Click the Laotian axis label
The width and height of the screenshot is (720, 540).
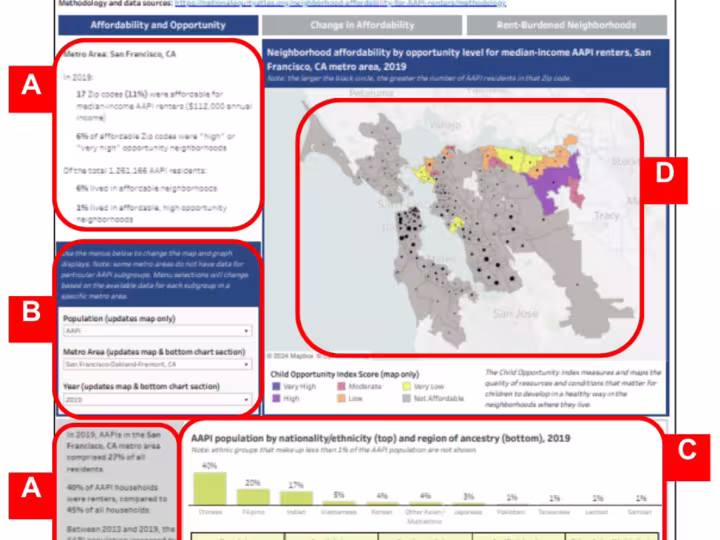coord(597,512)
